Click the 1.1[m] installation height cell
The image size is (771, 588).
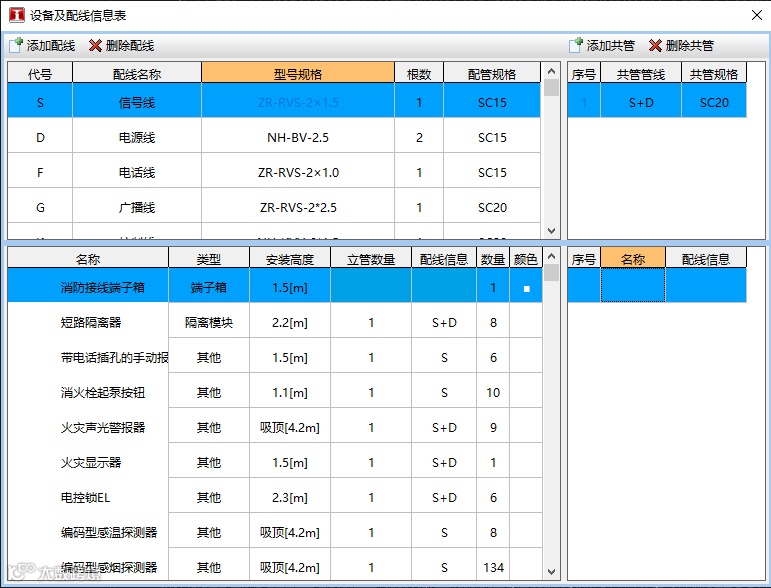point(290,392)
